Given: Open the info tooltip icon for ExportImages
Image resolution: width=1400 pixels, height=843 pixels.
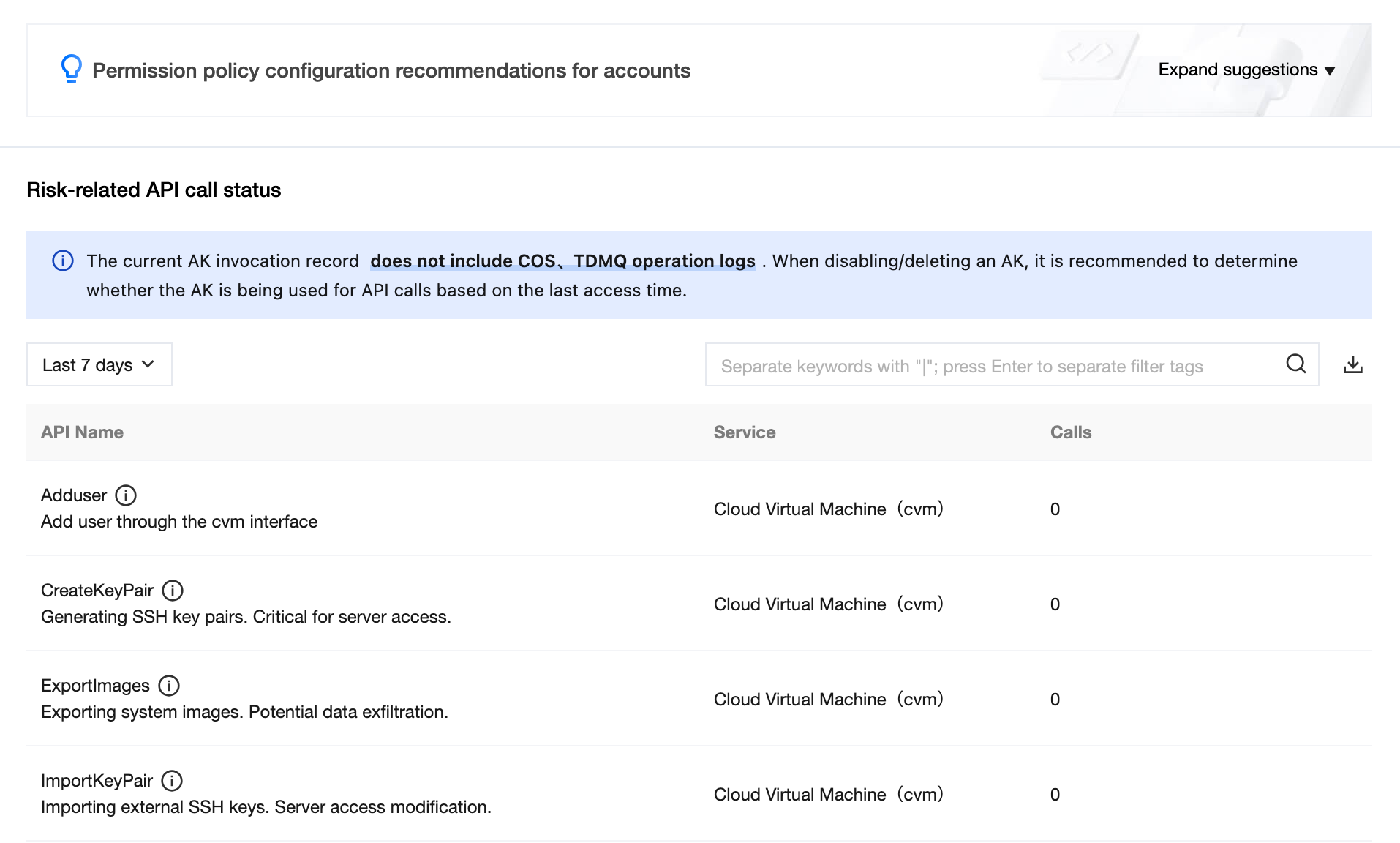Looking at the screenshot, I should tap(169, 686).
